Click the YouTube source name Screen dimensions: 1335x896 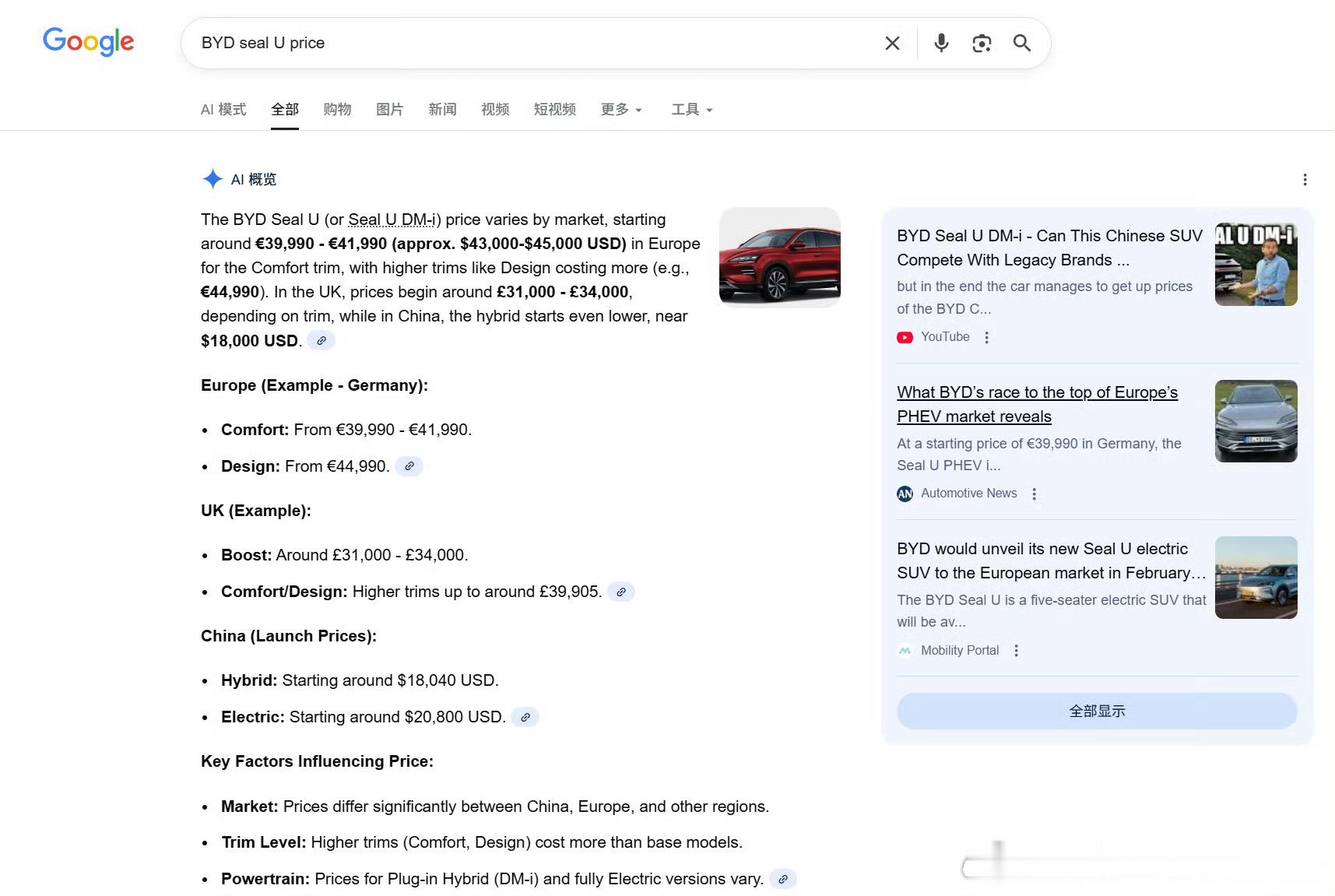click(945, 337)
